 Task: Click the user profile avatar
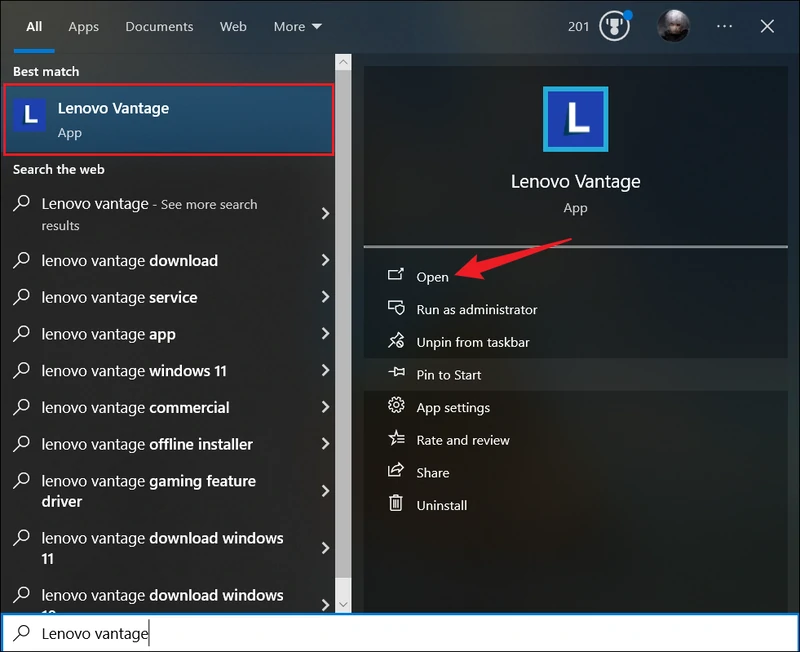point(673,26)
